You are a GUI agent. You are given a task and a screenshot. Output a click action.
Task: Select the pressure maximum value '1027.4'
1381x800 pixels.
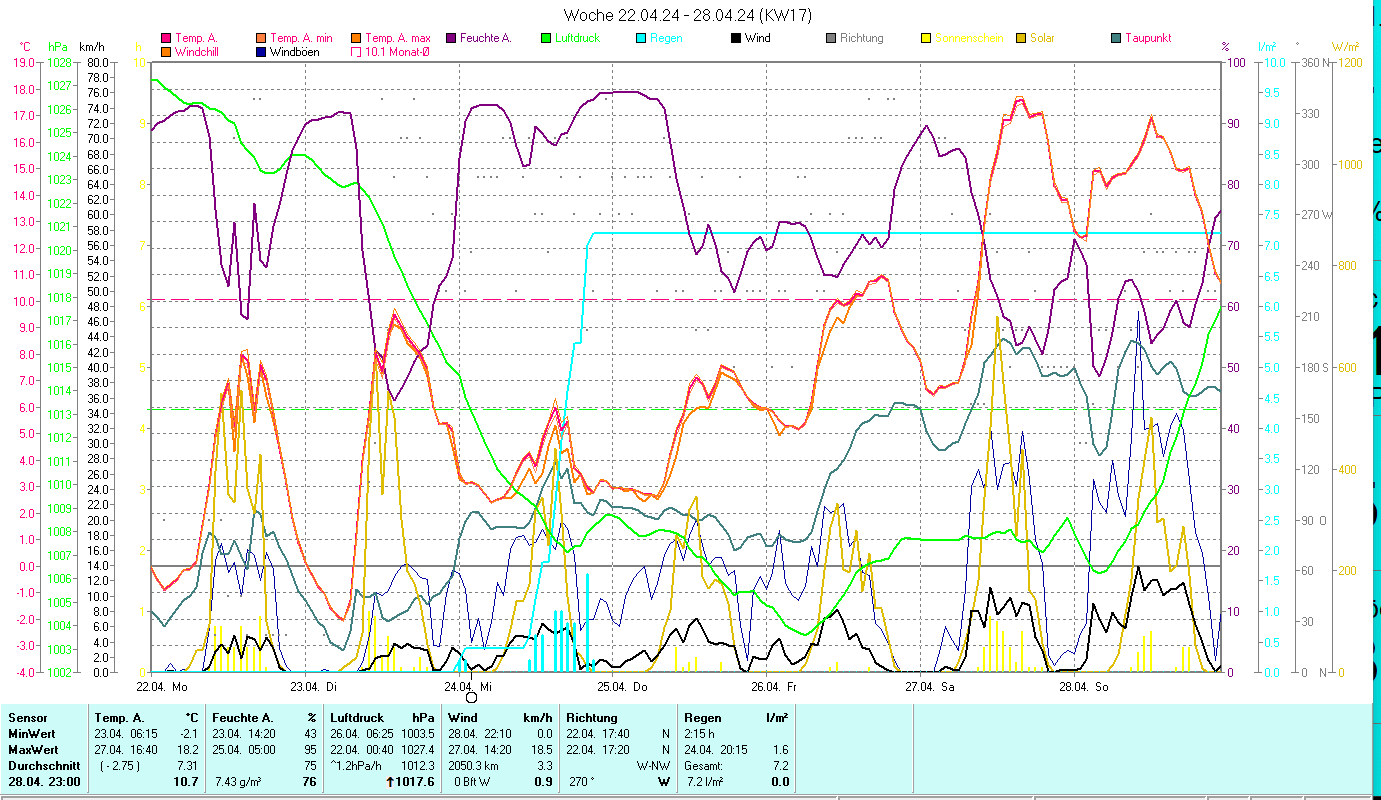point(417,750)
